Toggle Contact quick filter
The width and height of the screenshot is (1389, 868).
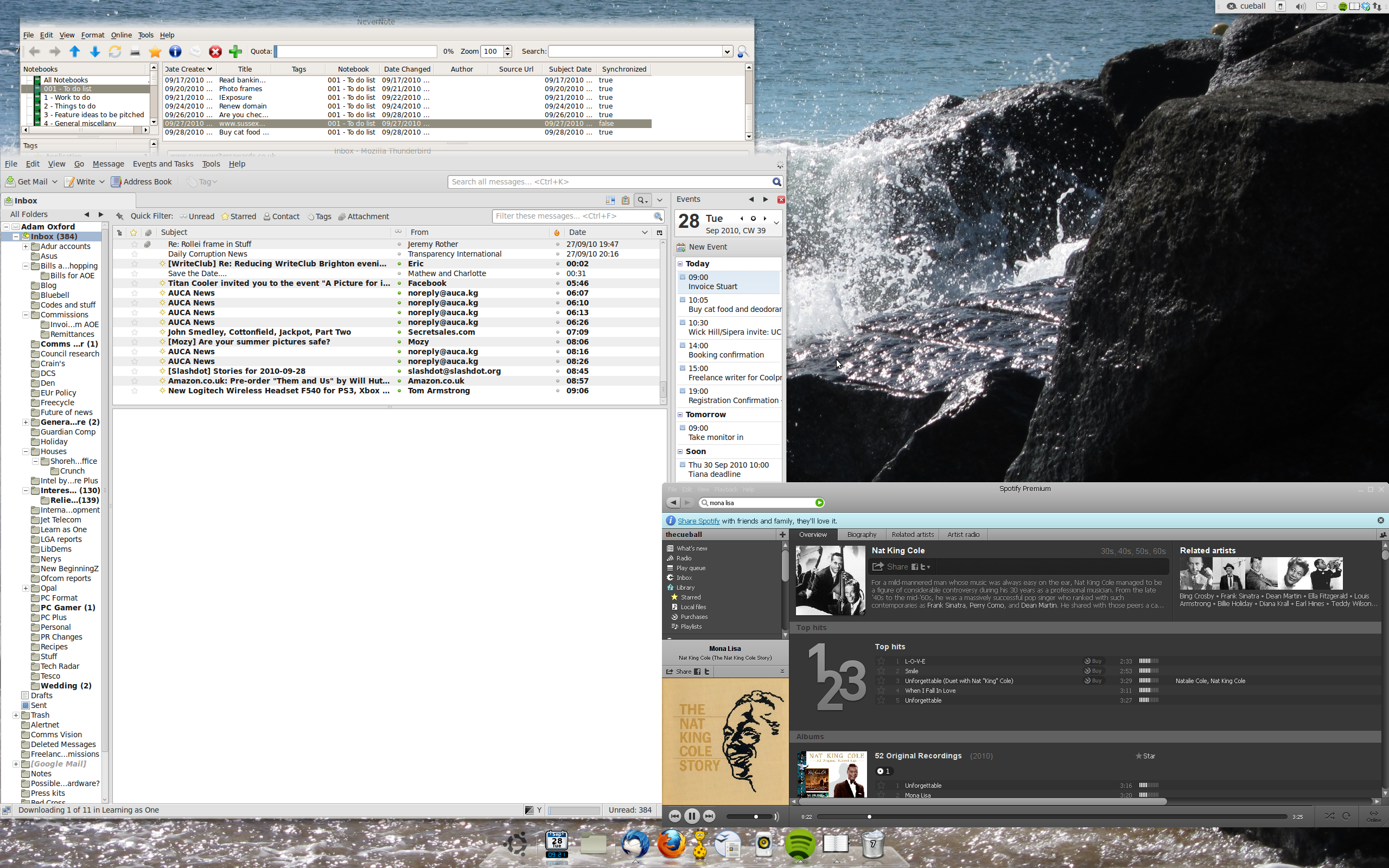coord(281,216)
